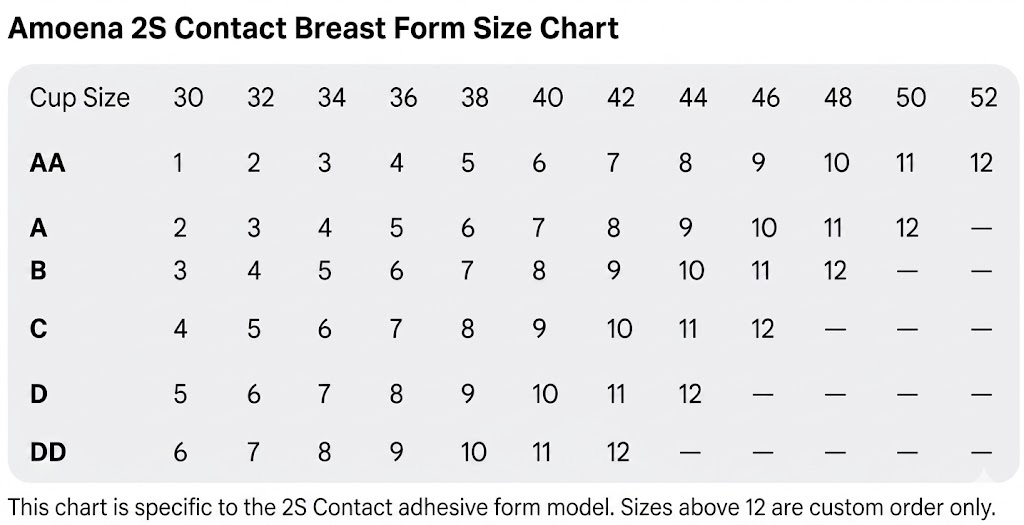Select the AA cup row label
This screenshot has height=525, width=1024.
47,162
